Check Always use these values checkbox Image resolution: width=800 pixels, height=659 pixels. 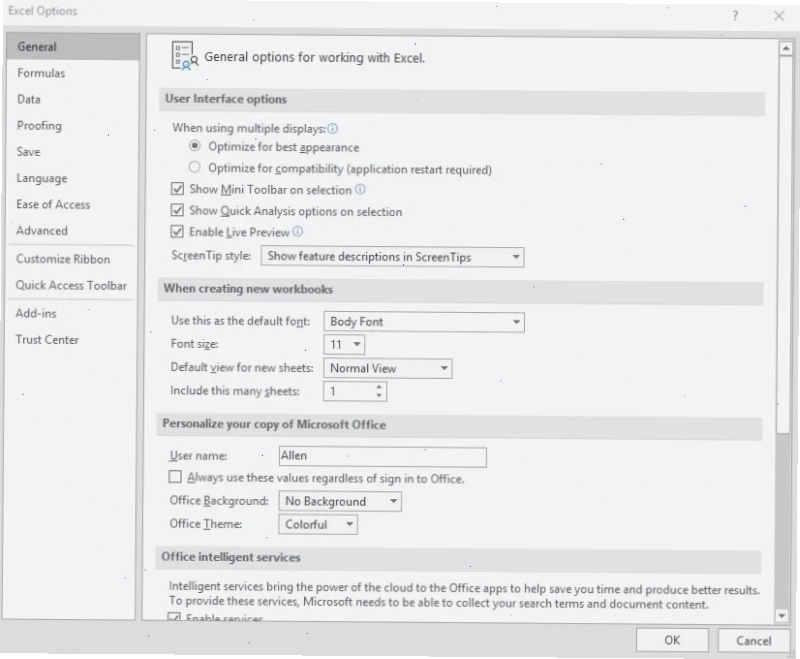(175, 477)
